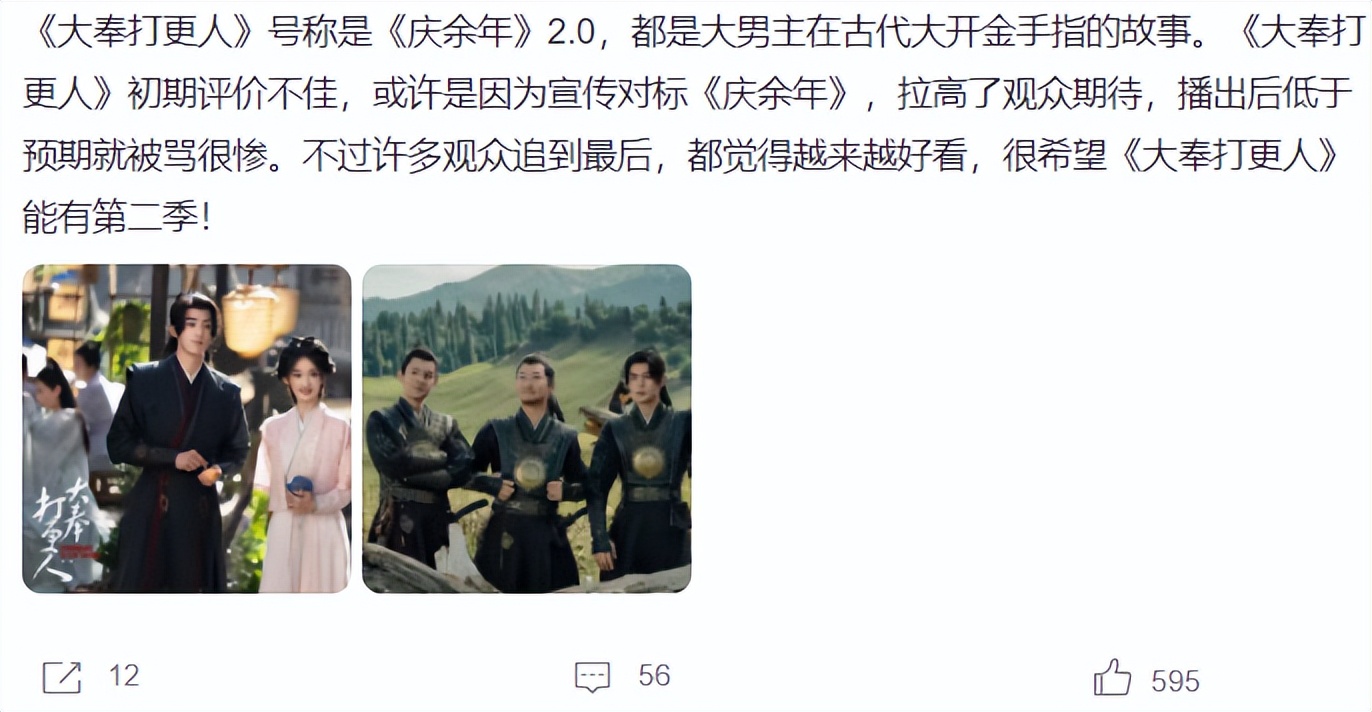Screen dimensions: 1372x712
Task: Open comments via the speech bubble icon
Action: pos(592,677)
